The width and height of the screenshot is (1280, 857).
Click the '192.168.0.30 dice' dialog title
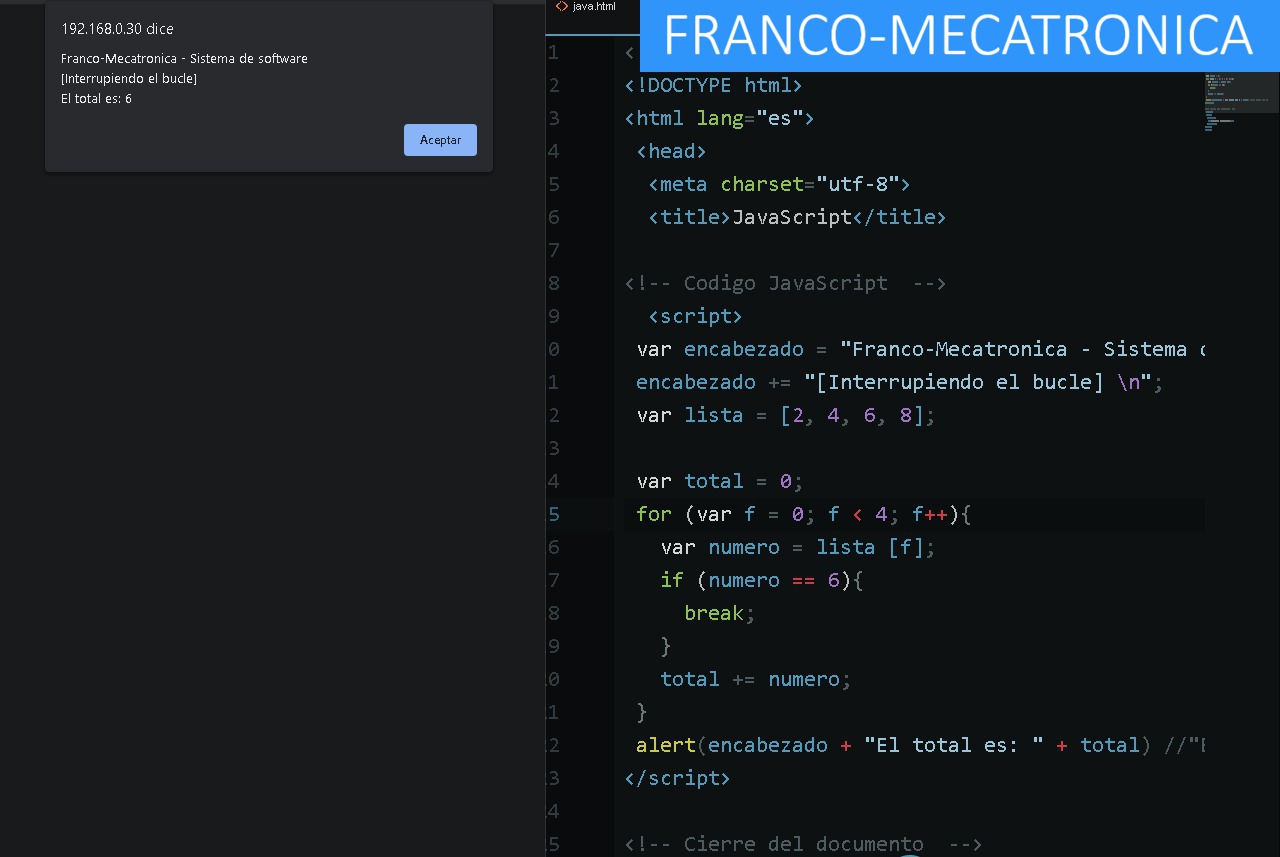[117, 29]
